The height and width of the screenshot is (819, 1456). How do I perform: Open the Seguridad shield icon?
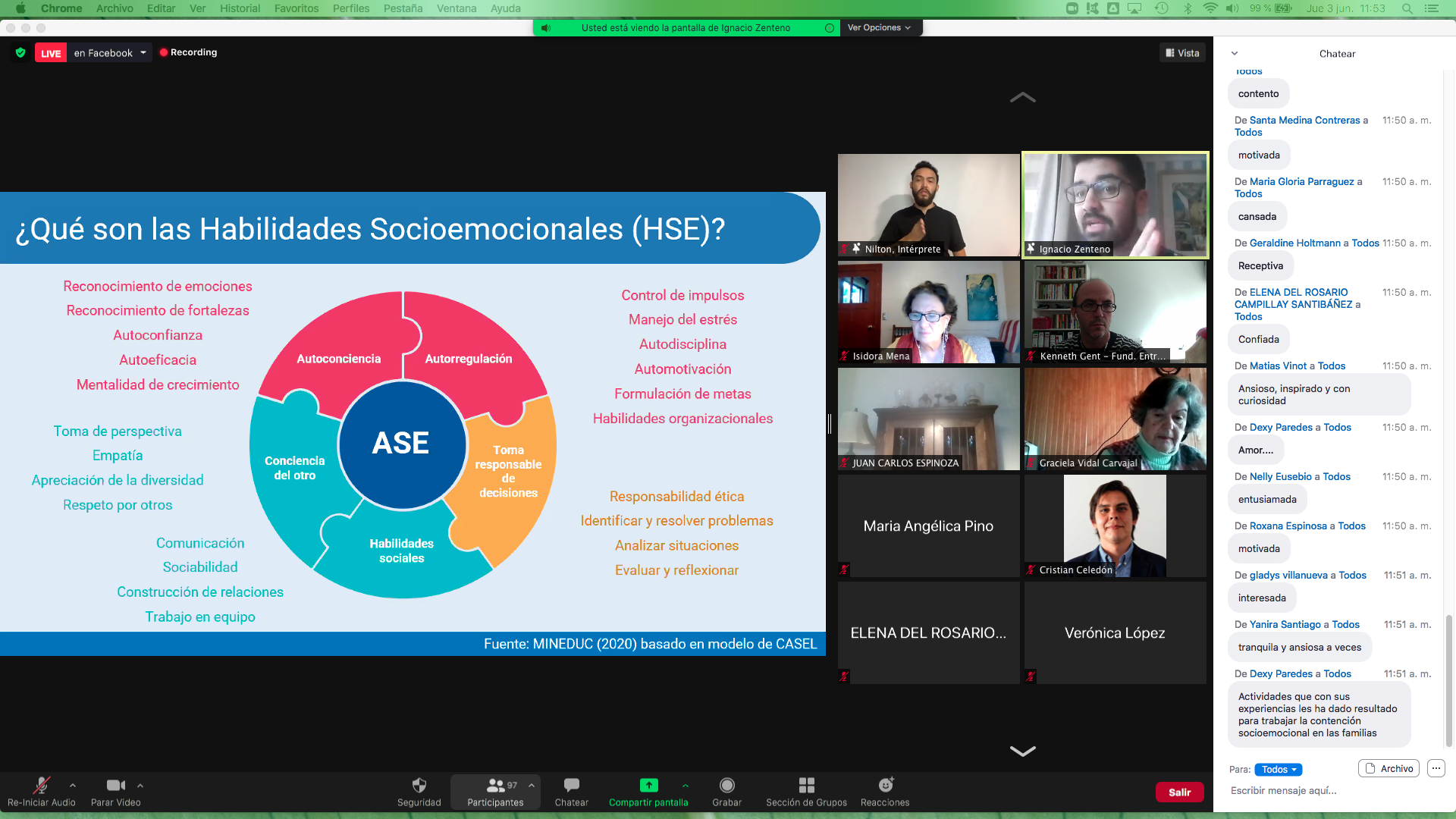(419, 786)
